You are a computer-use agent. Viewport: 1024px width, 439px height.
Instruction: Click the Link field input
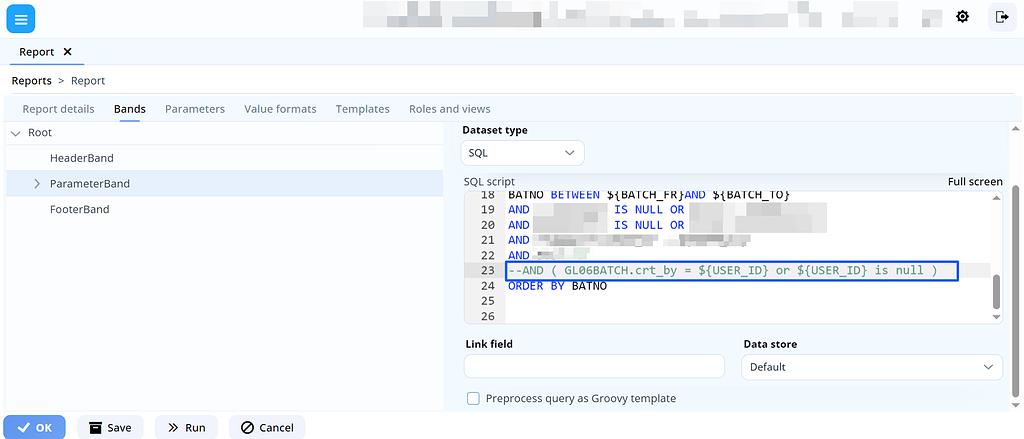tap(594, 366)
